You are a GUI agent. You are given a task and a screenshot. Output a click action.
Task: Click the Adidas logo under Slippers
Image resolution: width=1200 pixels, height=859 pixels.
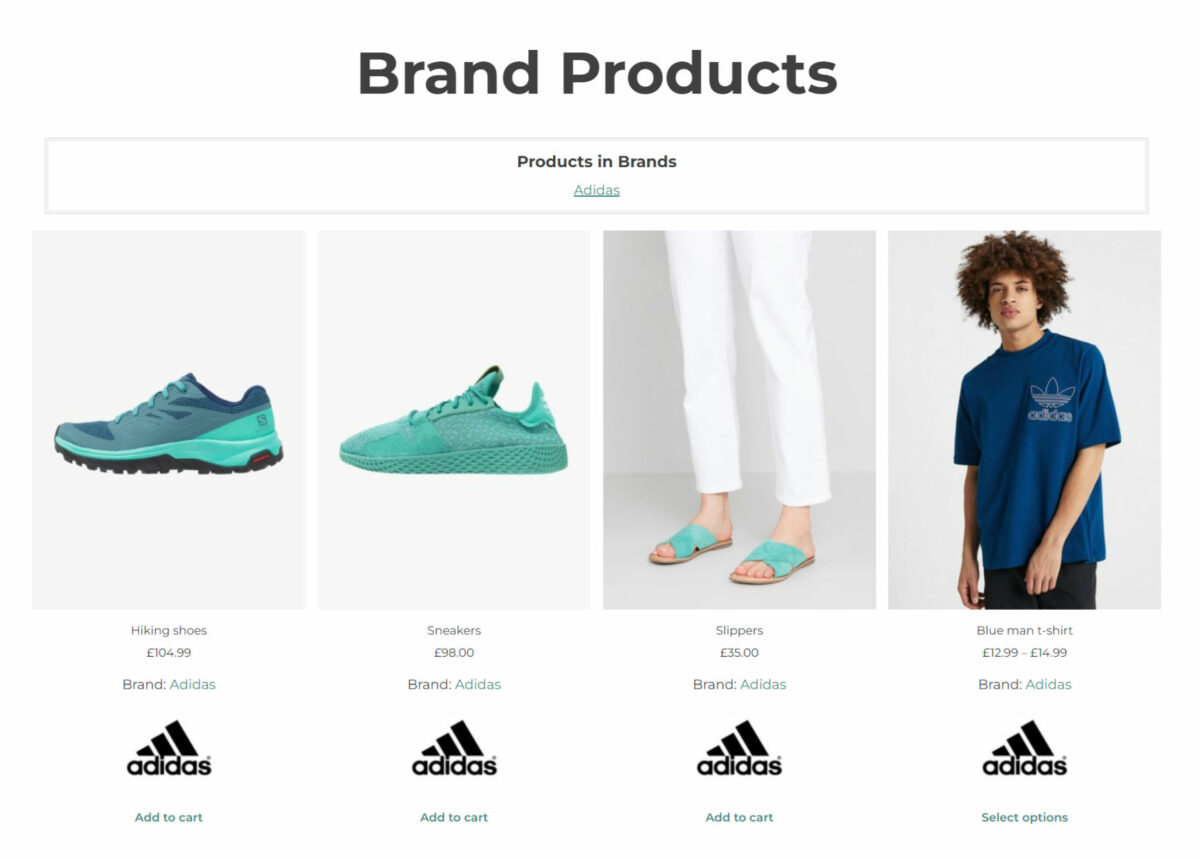click(x=739, y=748)
